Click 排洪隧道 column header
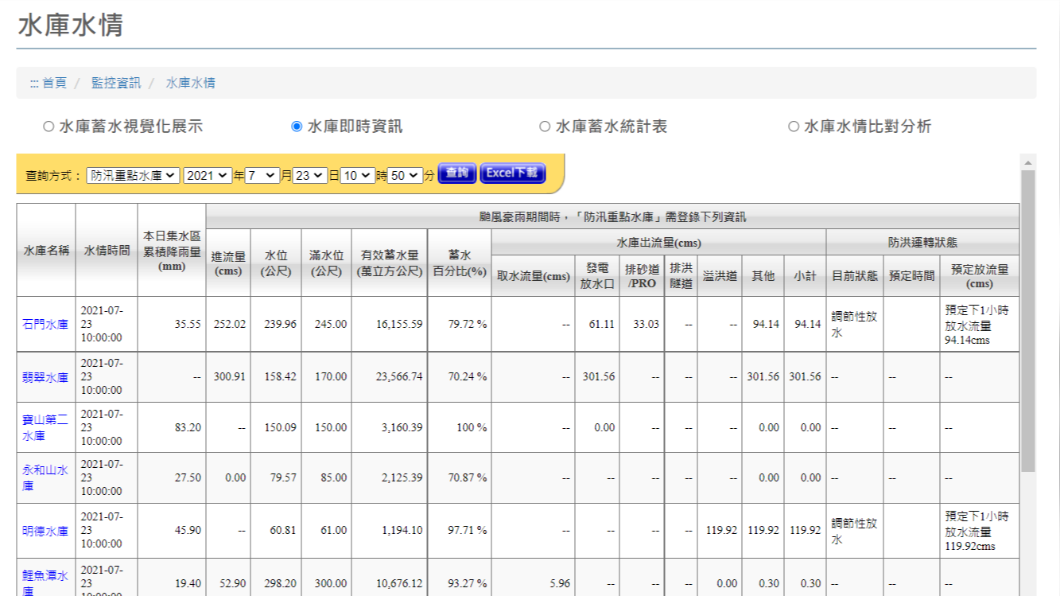 point(681,276)
